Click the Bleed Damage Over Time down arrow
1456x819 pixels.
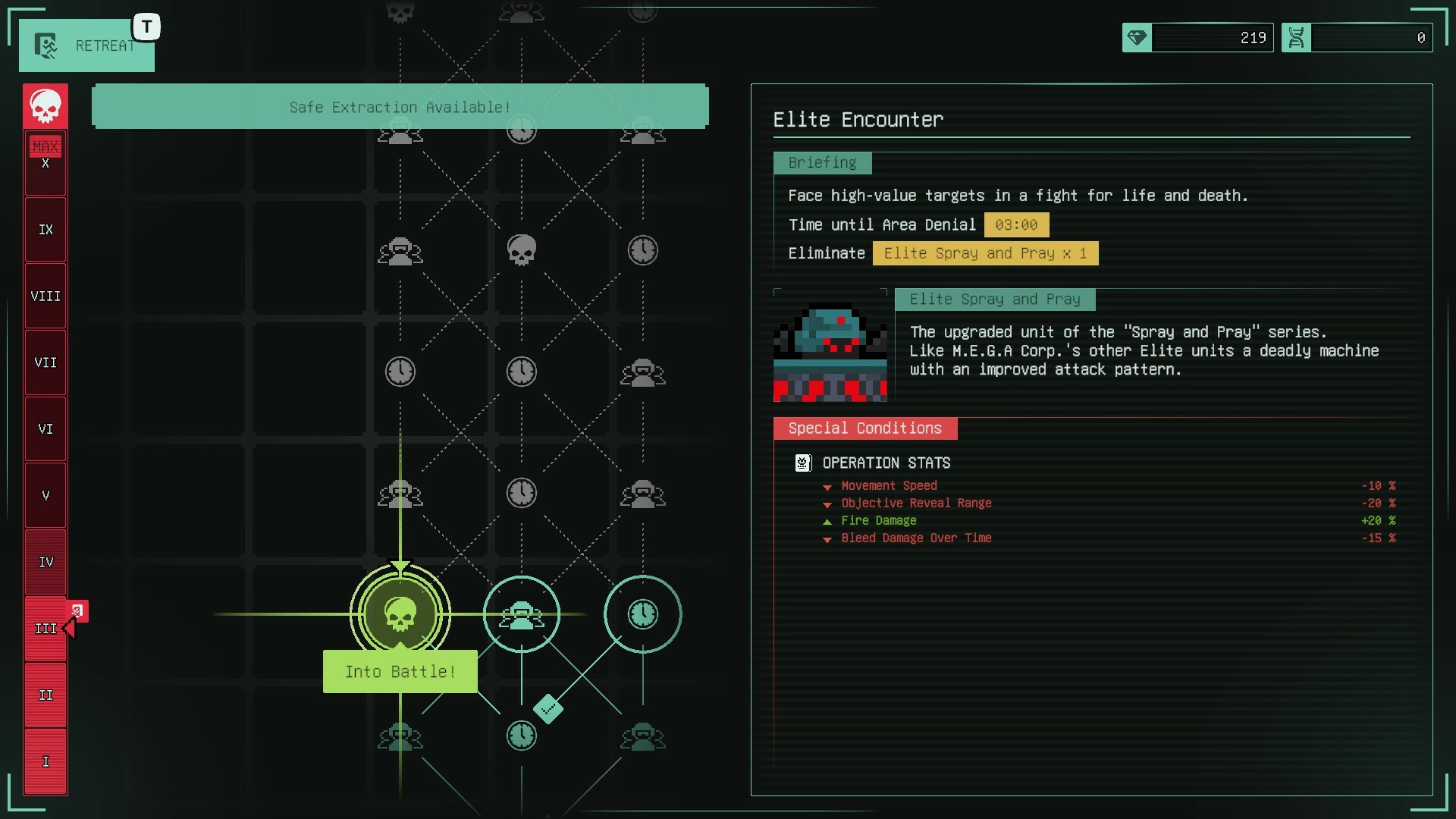(x=827, y=539)
